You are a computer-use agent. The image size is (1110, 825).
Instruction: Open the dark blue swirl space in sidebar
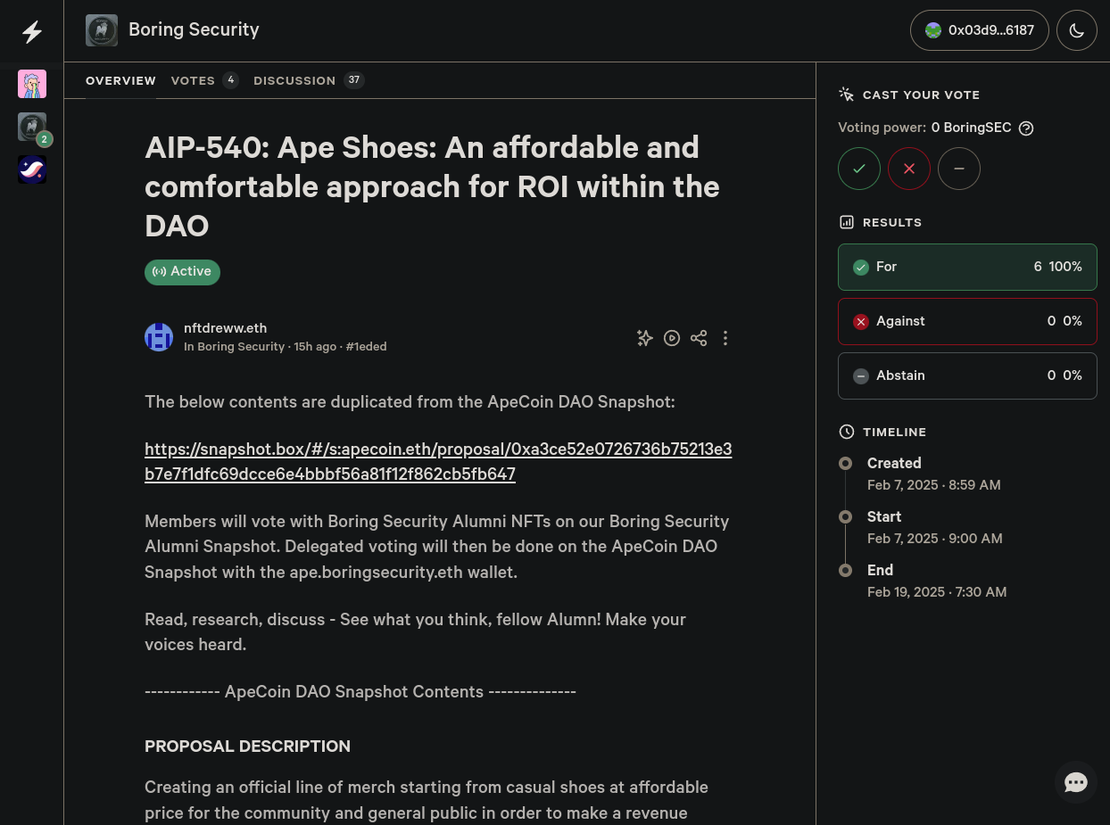pyautogui.click(x=32, y=170)
